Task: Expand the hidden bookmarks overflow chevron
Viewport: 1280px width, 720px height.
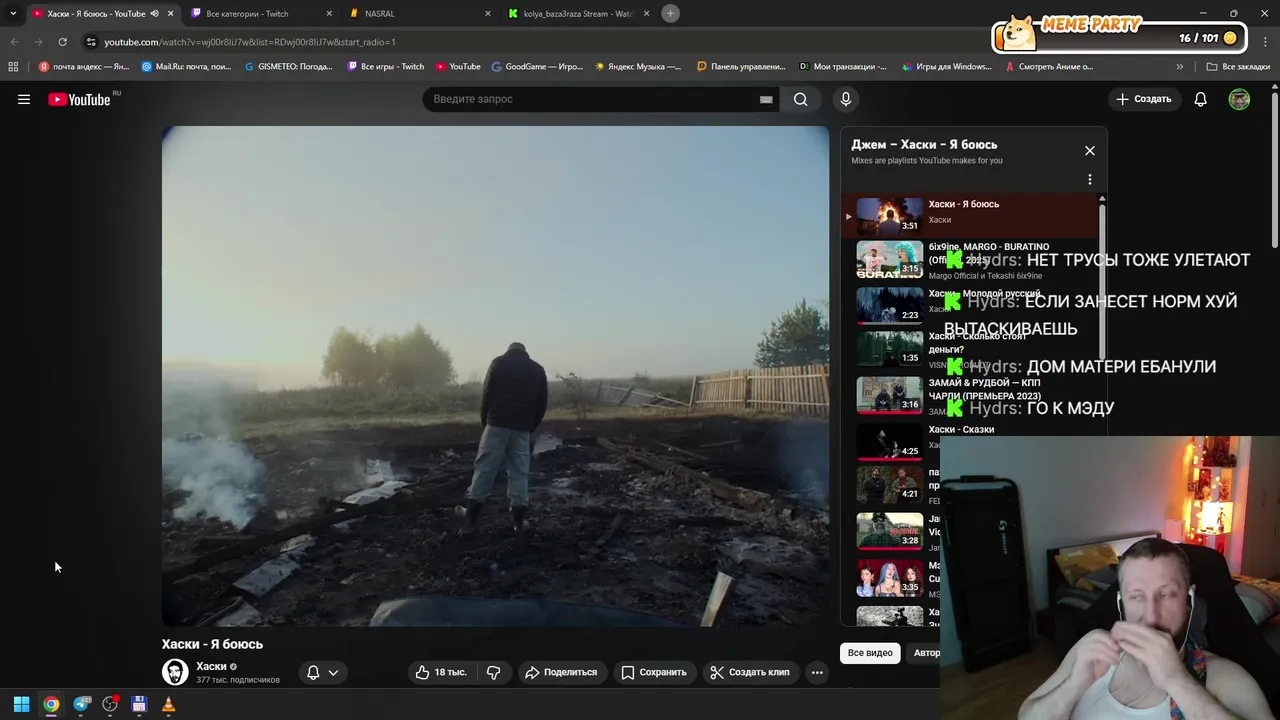Action: [x=1180, y=67]
